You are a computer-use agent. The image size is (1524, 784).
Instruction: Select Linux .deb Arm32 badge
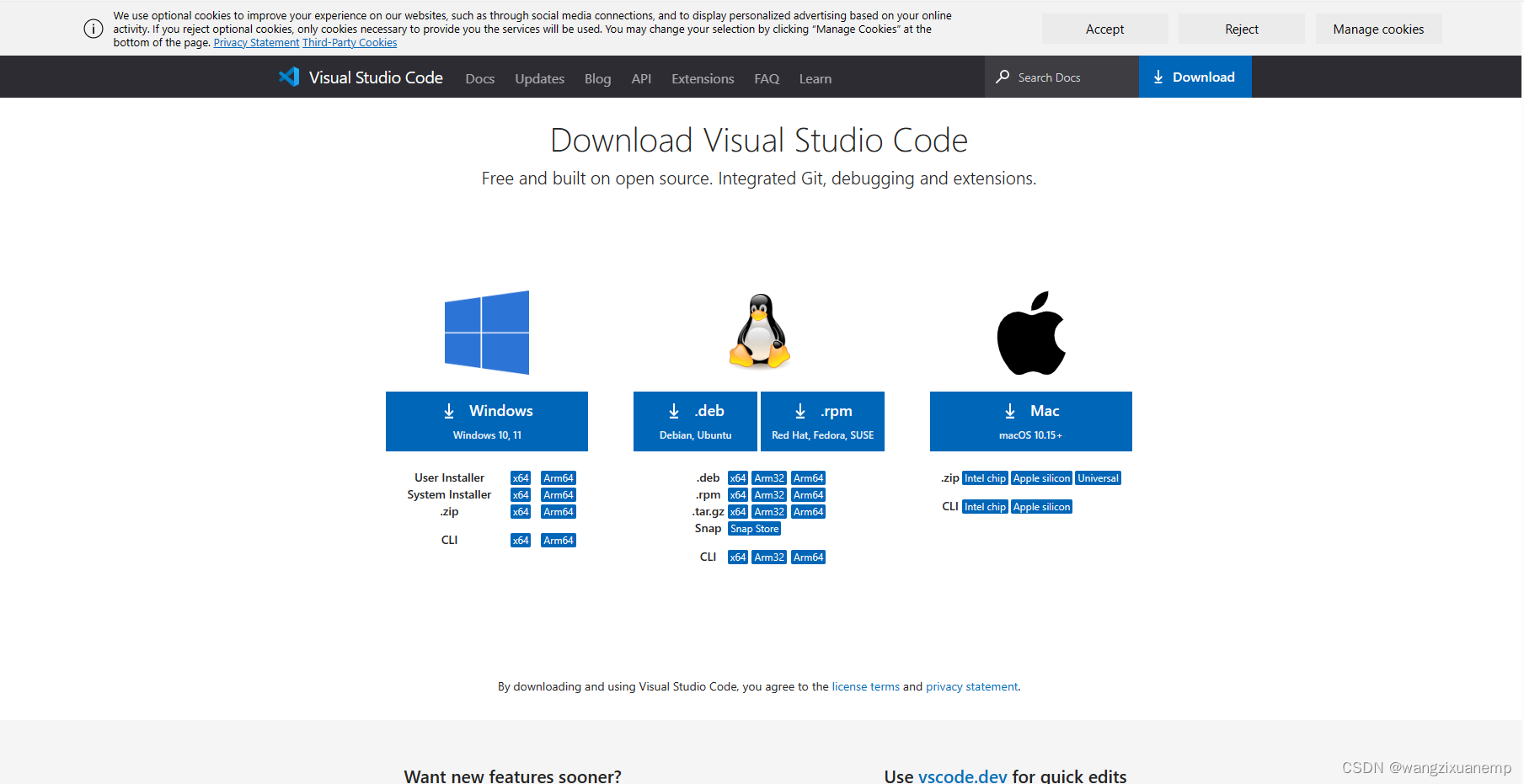pos(769,478)
